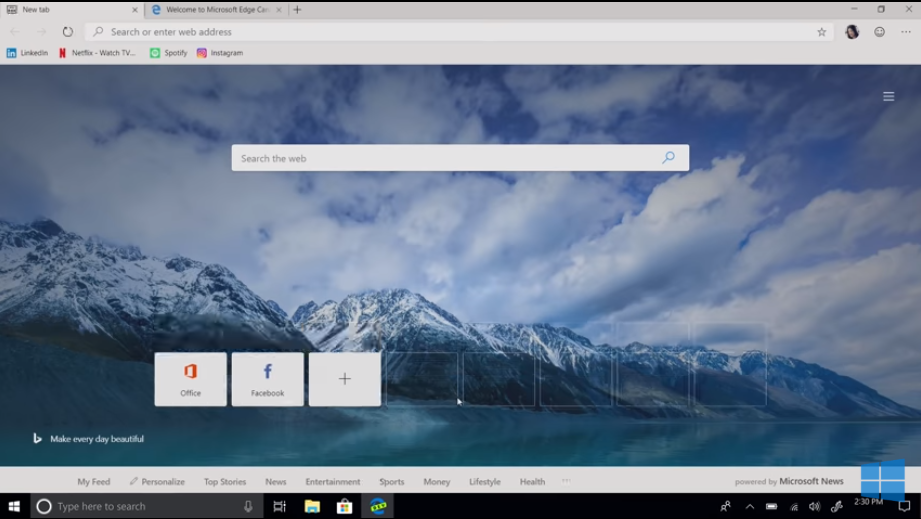Select the Top Stories feed tab

pos(225,482)
